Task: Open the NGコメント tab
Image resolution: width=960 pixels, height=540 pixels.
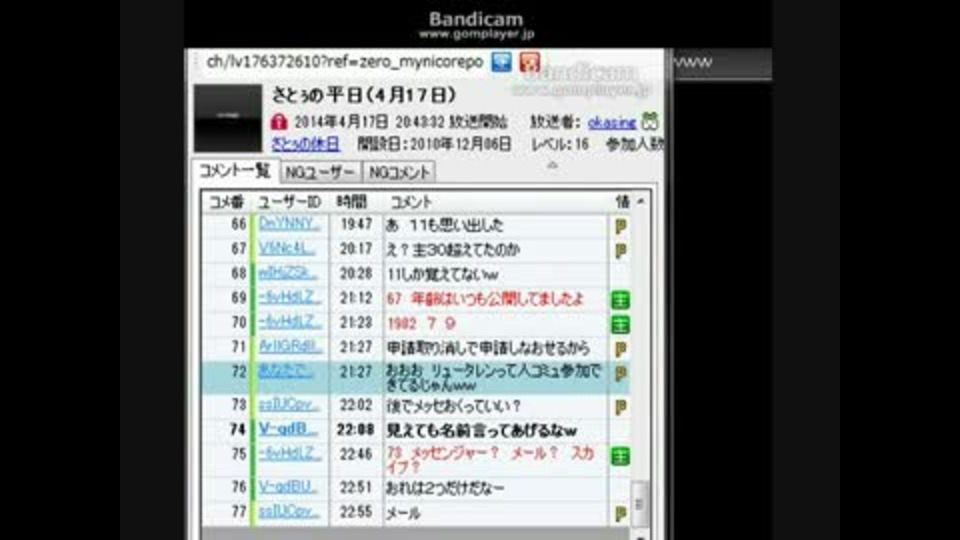Action: pos(399,173)
